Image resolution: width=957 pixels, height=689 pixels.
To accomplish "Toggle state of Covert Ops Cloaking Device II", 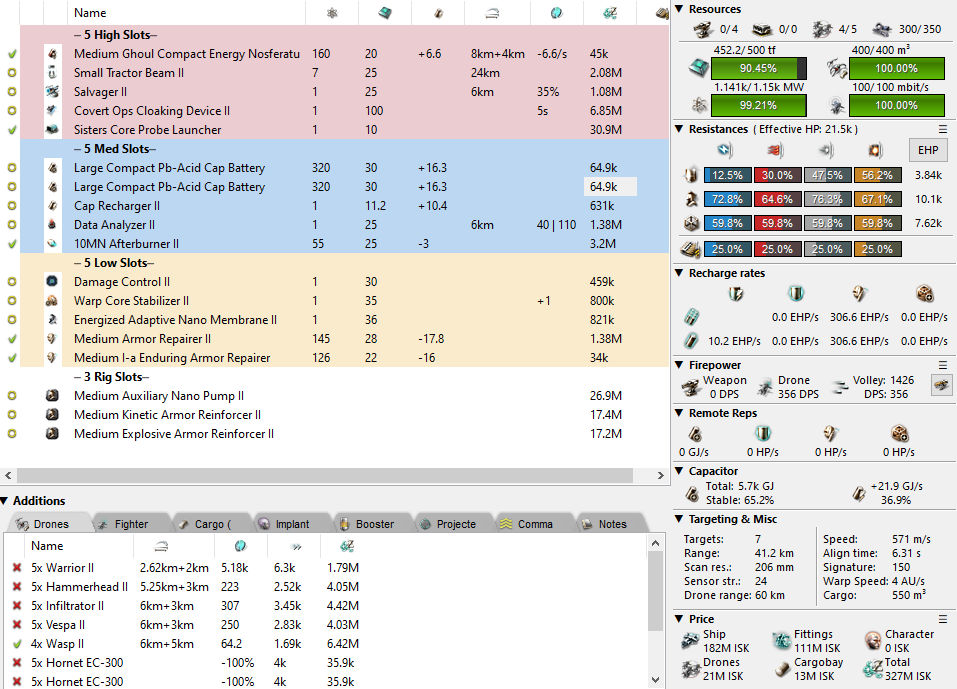I will [12, 111].
